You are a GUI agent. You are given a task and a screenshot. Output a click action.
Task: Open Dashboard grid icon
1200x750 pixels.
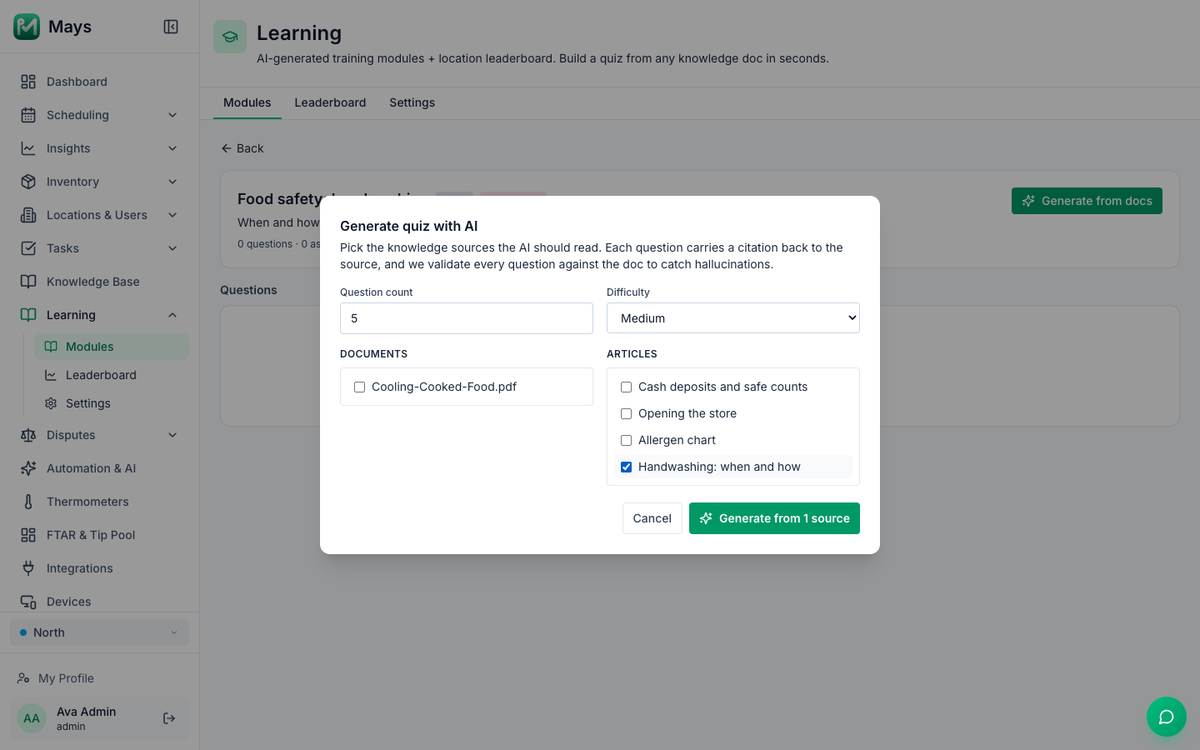click(28, 82)
